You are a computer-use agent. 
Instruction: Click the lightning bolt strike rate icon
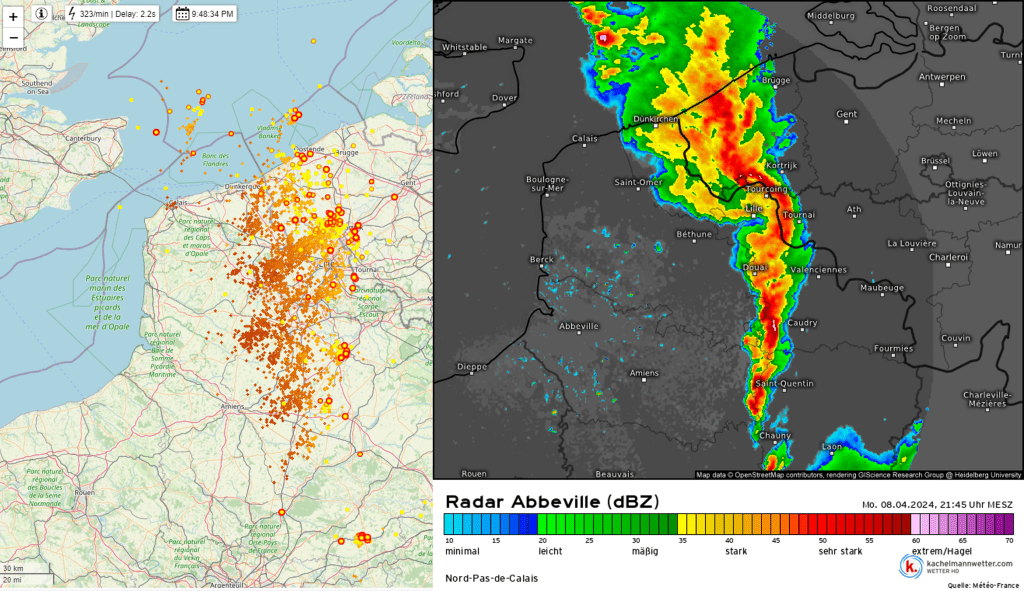click(x=71, y=14)
